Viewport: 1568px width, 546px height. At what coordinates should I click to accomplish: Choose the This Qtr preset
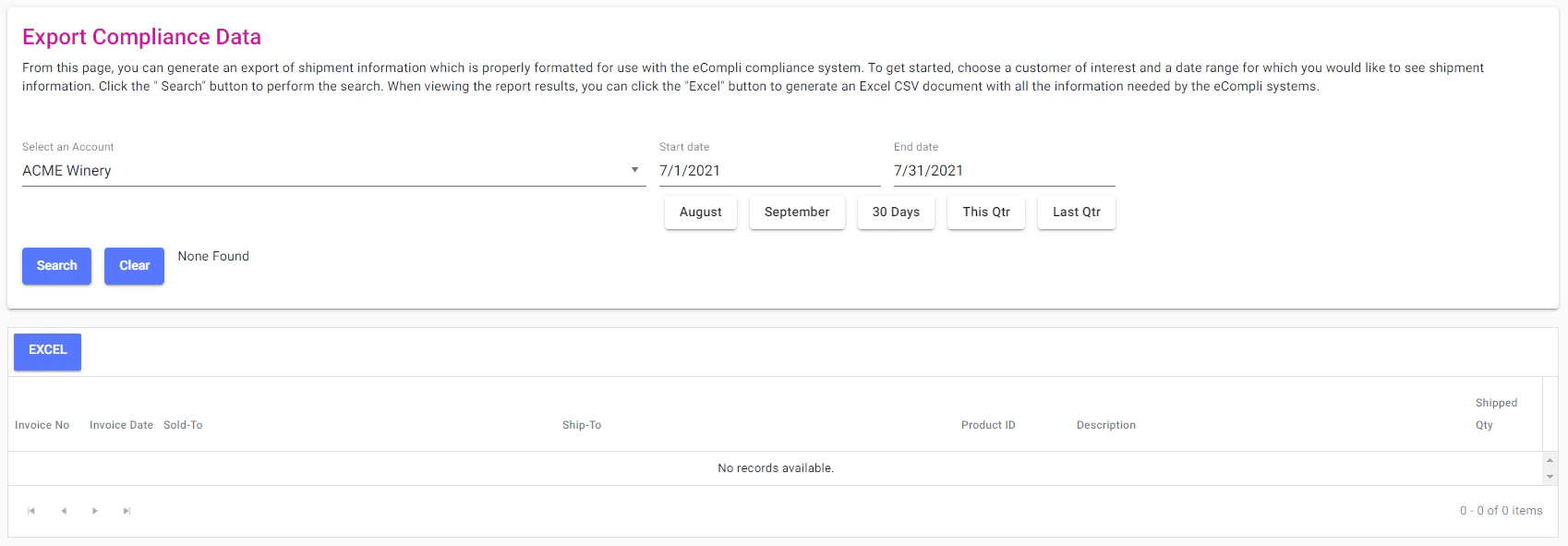(985, 212)
